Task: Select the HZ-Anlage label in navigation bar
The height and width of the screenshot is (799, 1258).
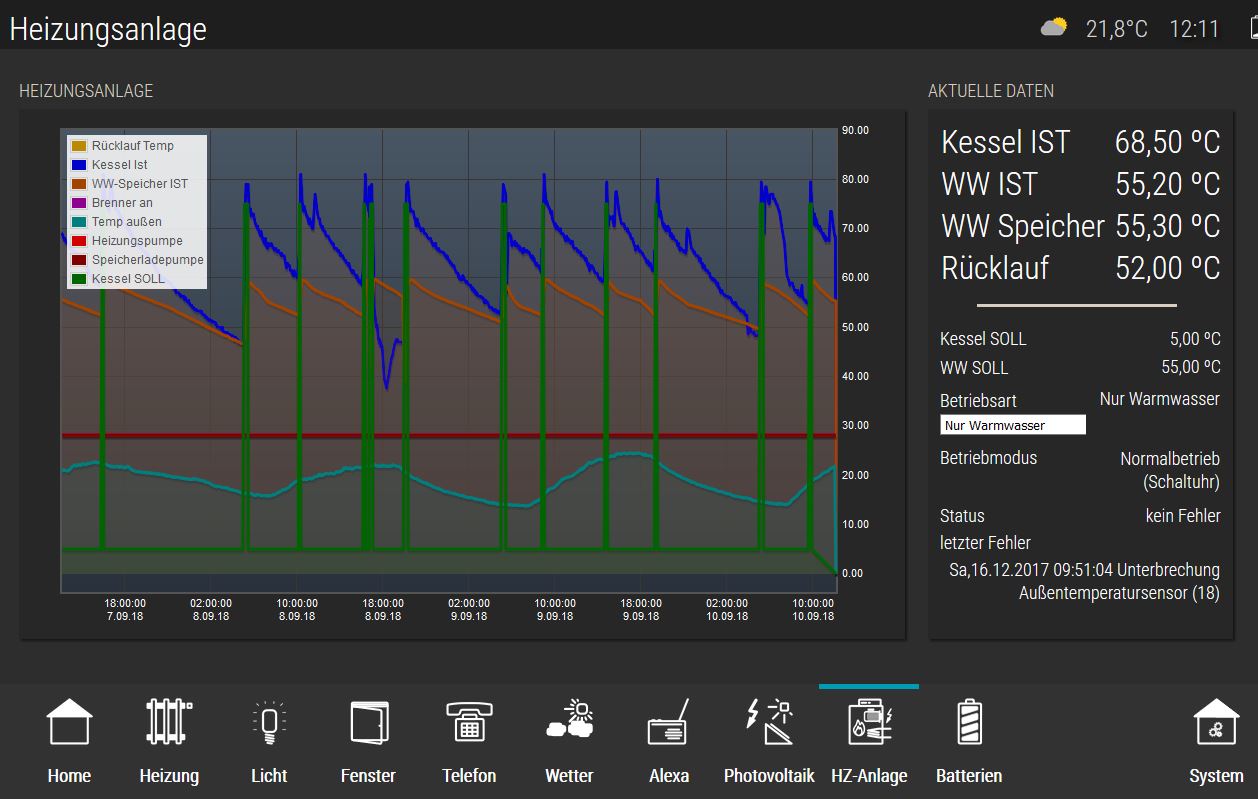Action: pyautogui.click(x=869, y=776)
